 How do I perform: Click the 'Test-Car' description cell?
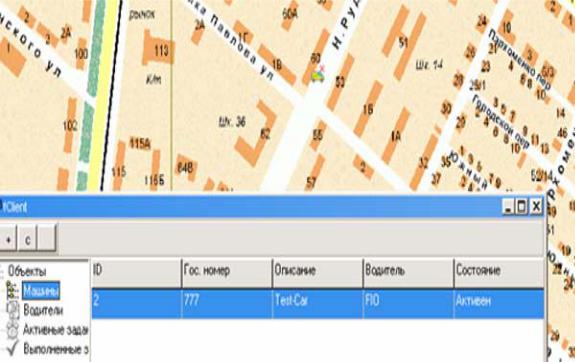[x=318, y=303]
